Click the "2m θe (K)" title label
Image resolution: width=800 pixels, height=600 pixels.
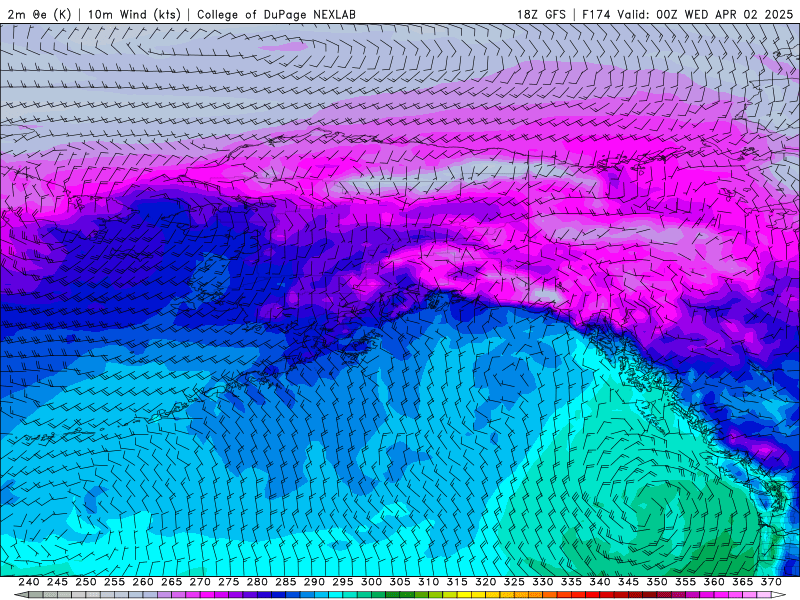click(x=39, y=14)
